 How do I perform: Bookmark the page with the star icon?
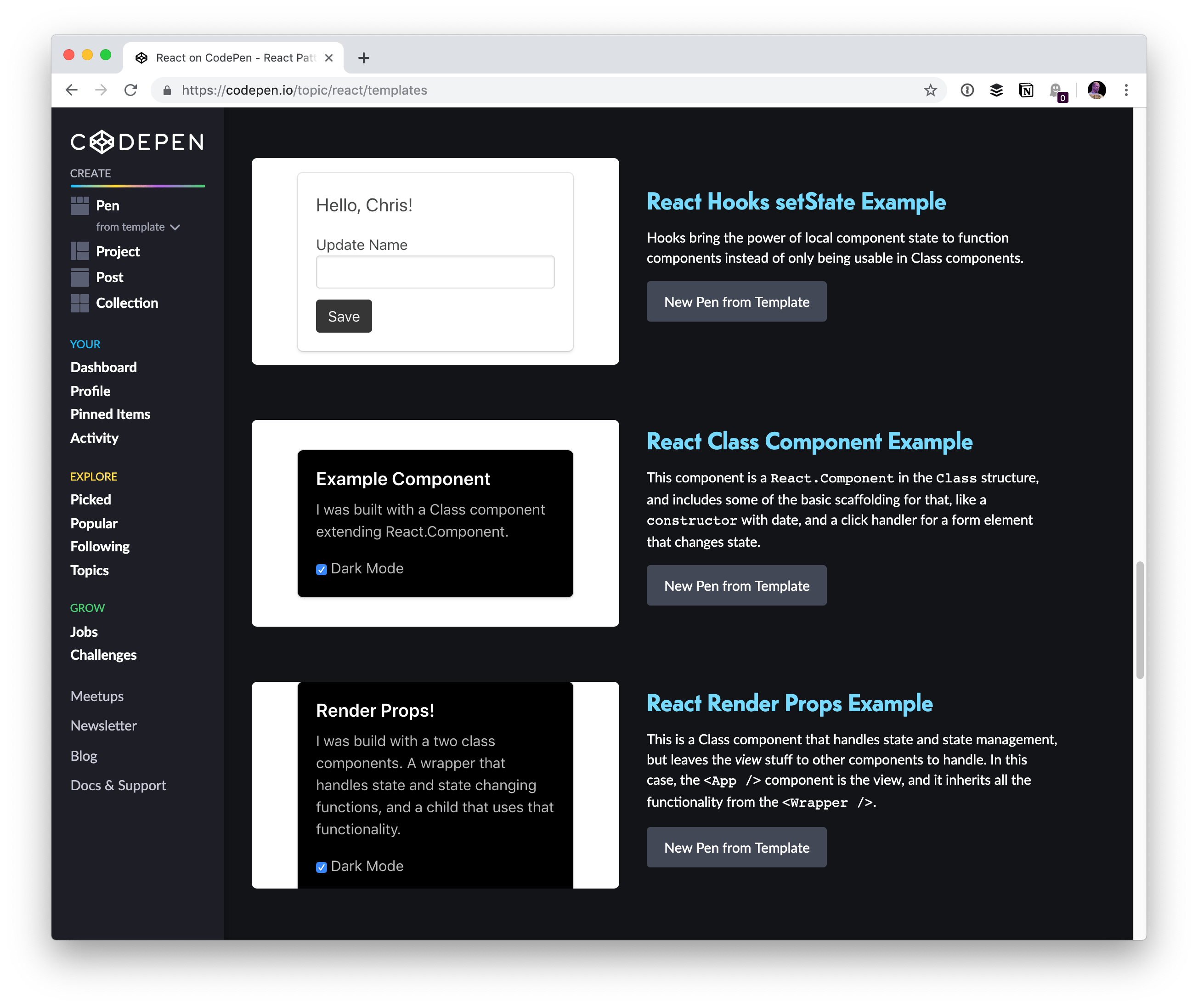tap(930, 90)
